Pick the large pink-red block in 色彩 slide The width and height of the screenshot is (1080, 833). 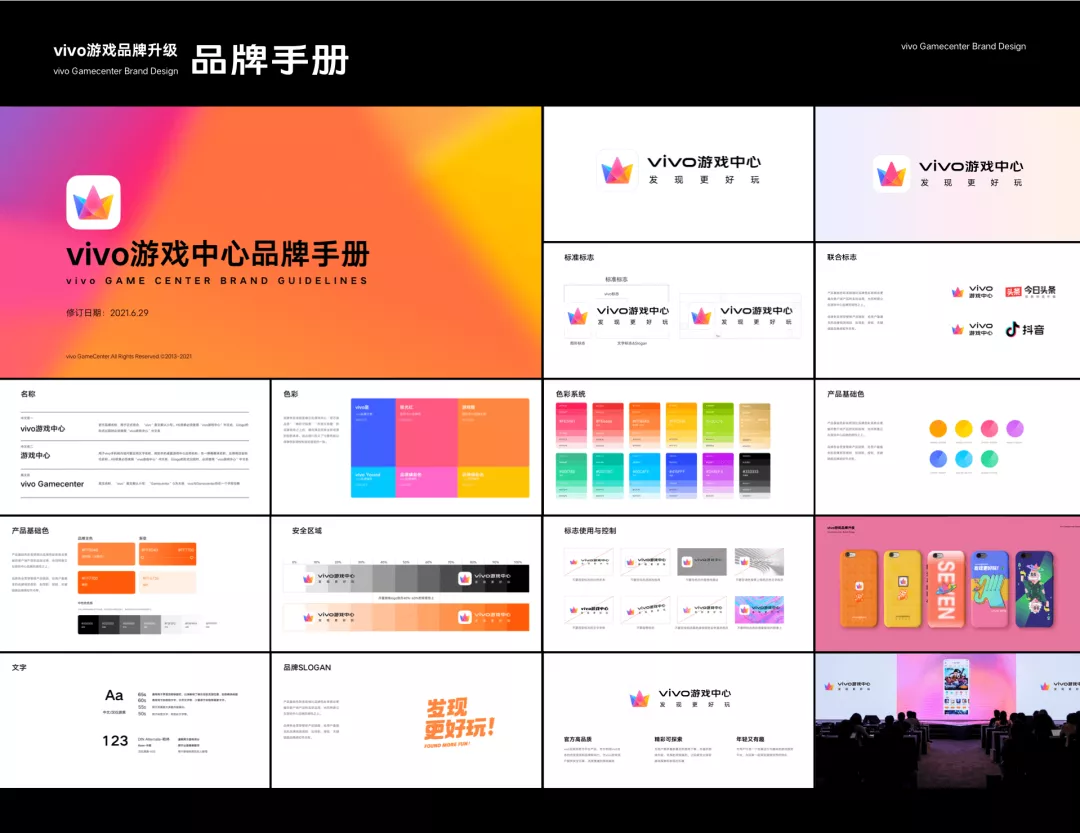click(426, 433)
